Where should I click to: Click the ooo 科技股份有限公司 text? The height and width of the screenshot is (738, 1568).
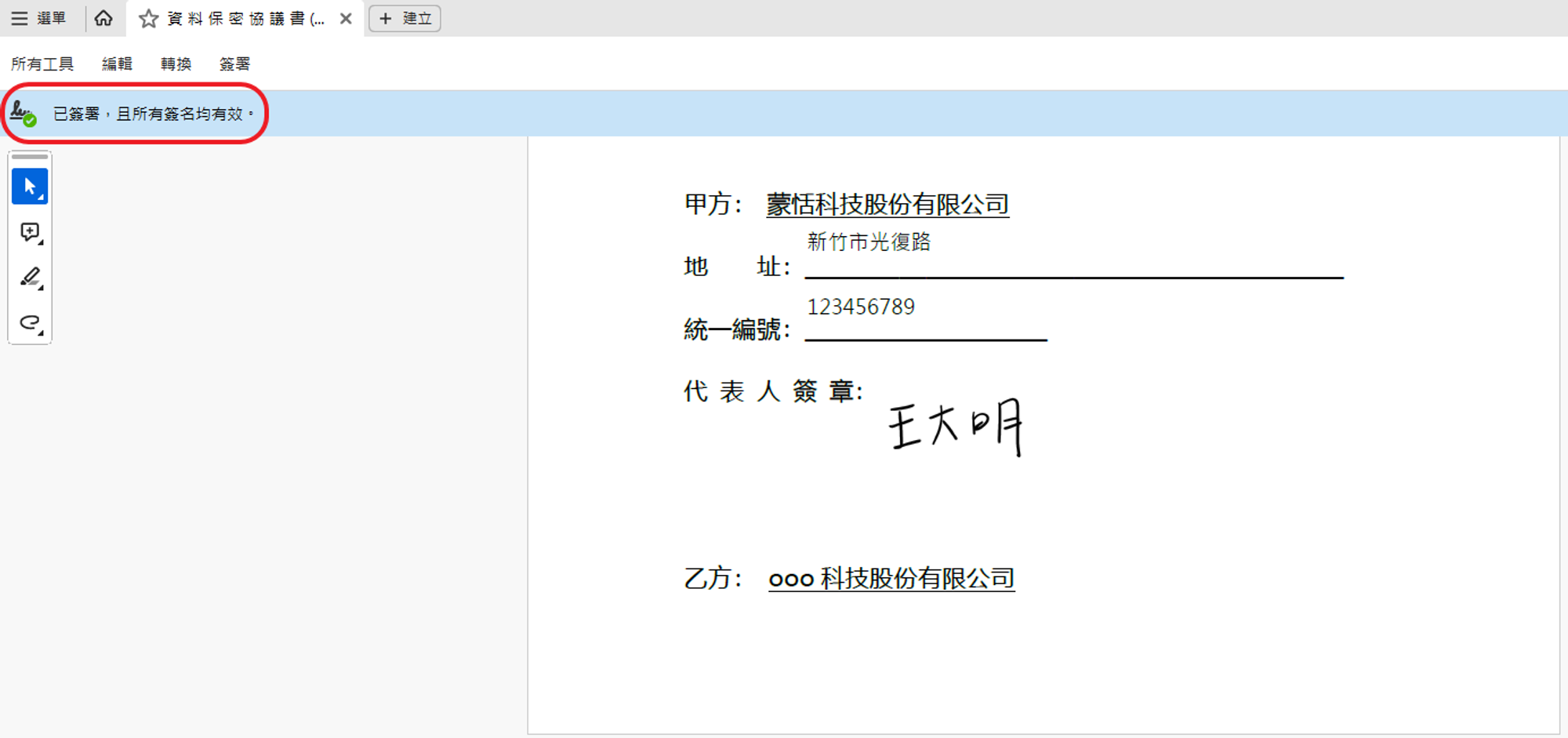(x=891, y=579)
